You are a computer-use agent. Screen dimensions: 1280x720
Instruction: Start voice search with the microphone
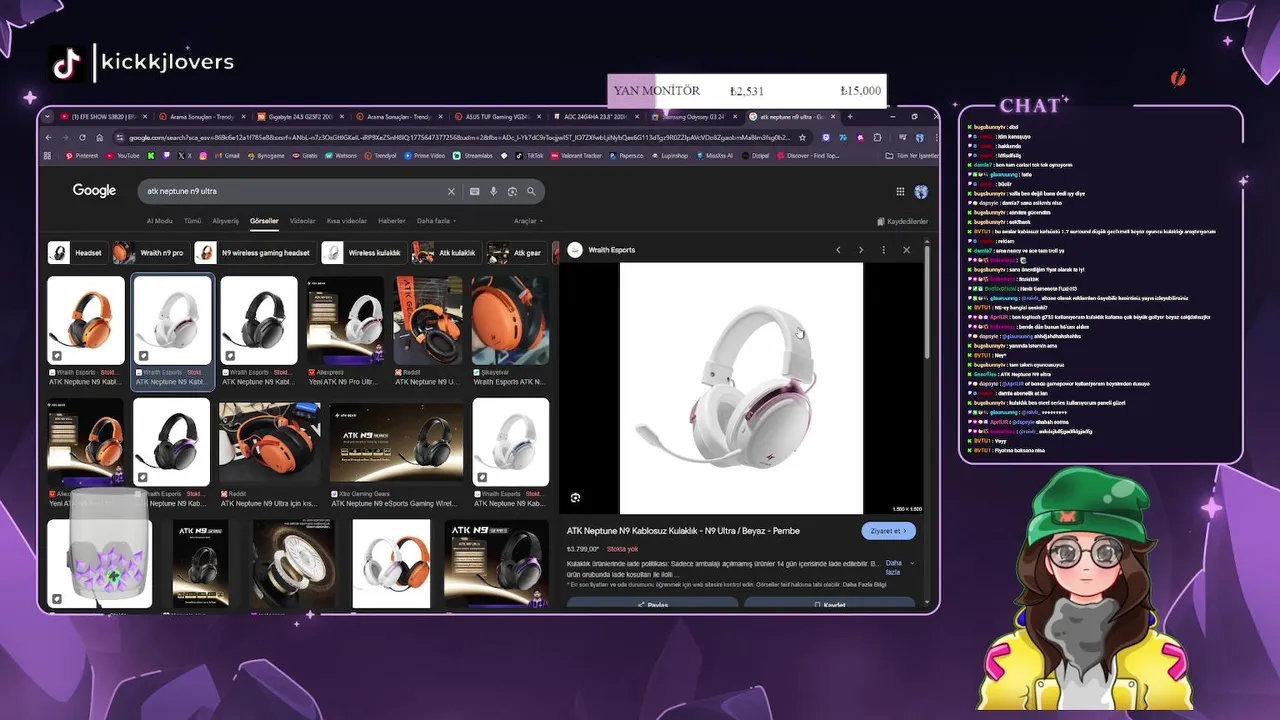coord(493,191)
